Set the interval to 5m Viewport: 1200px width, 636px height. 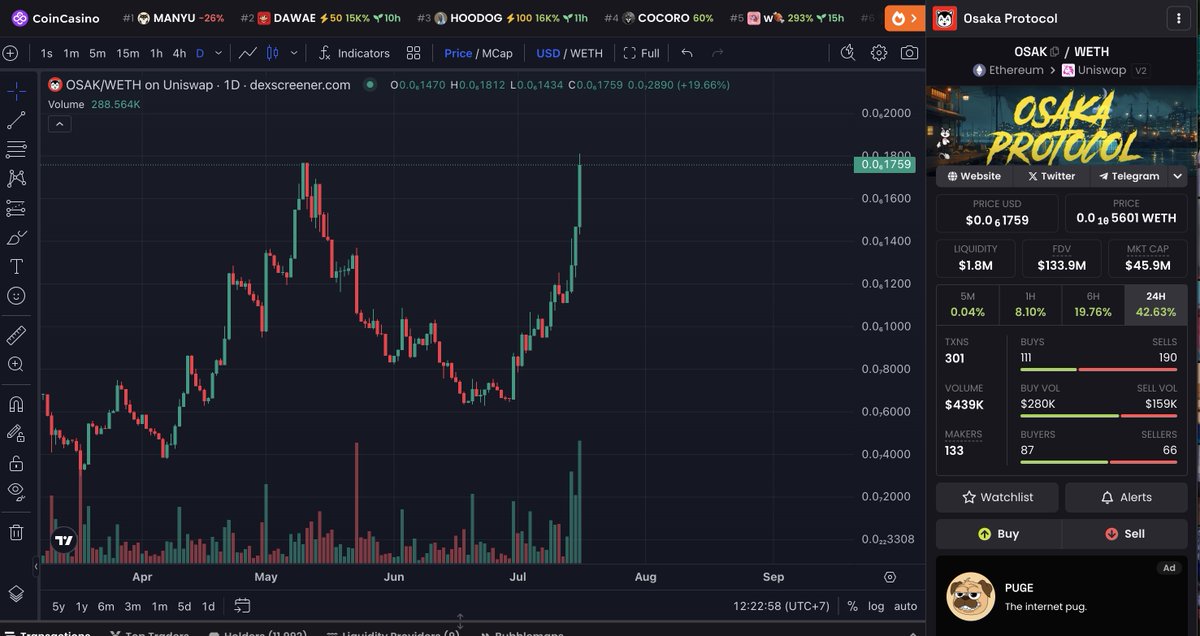(x=97, y=53)
